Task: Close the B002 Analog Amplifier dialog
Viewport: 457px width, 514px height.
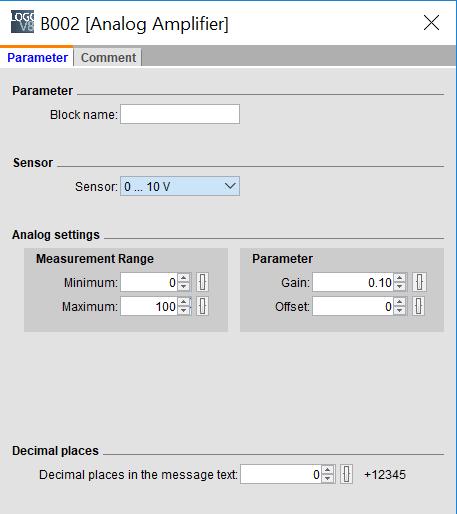Action: click(431, 23)
